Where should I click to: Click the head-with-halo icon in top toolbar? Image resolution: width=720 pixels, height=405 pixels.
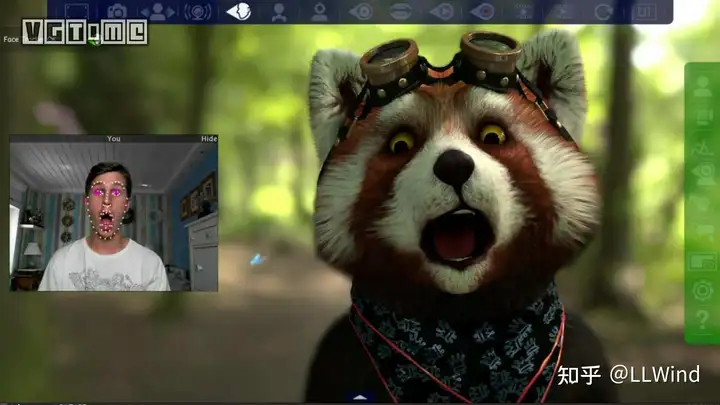[x=319, y=12]
